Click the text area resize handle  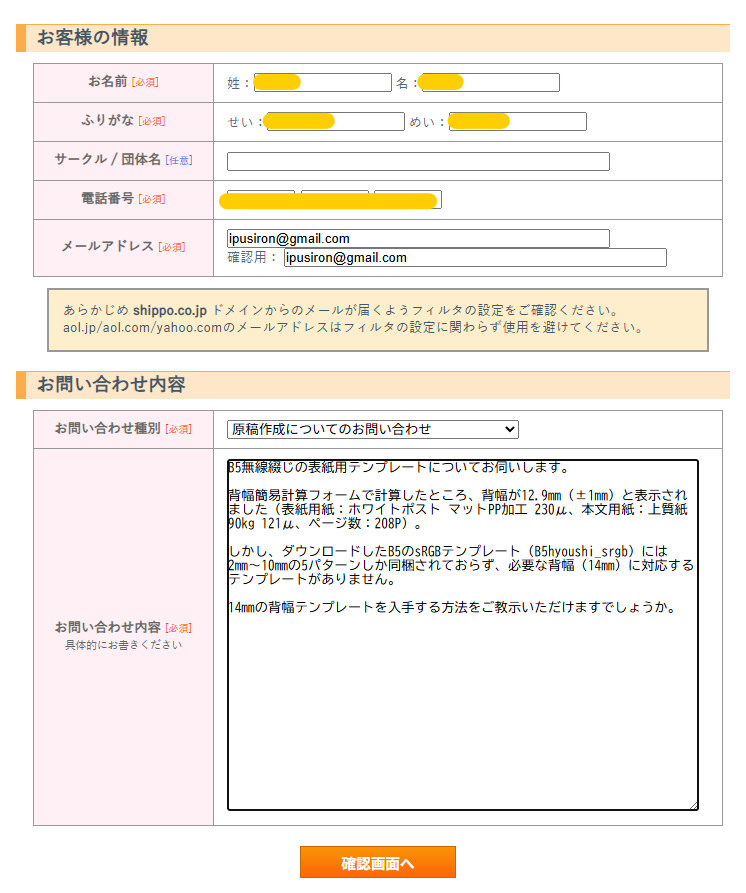click(693, 804)
